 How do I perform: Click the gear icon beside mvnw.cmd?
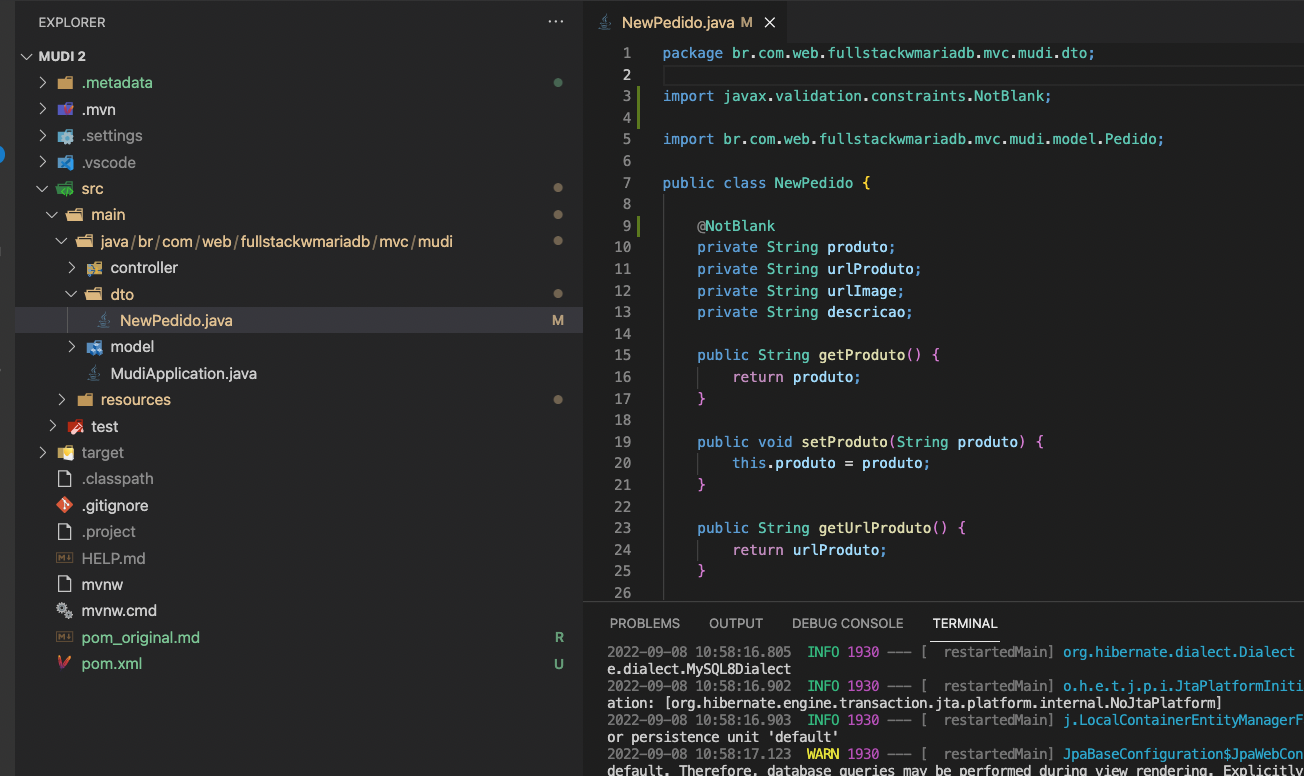click(66, 611)
